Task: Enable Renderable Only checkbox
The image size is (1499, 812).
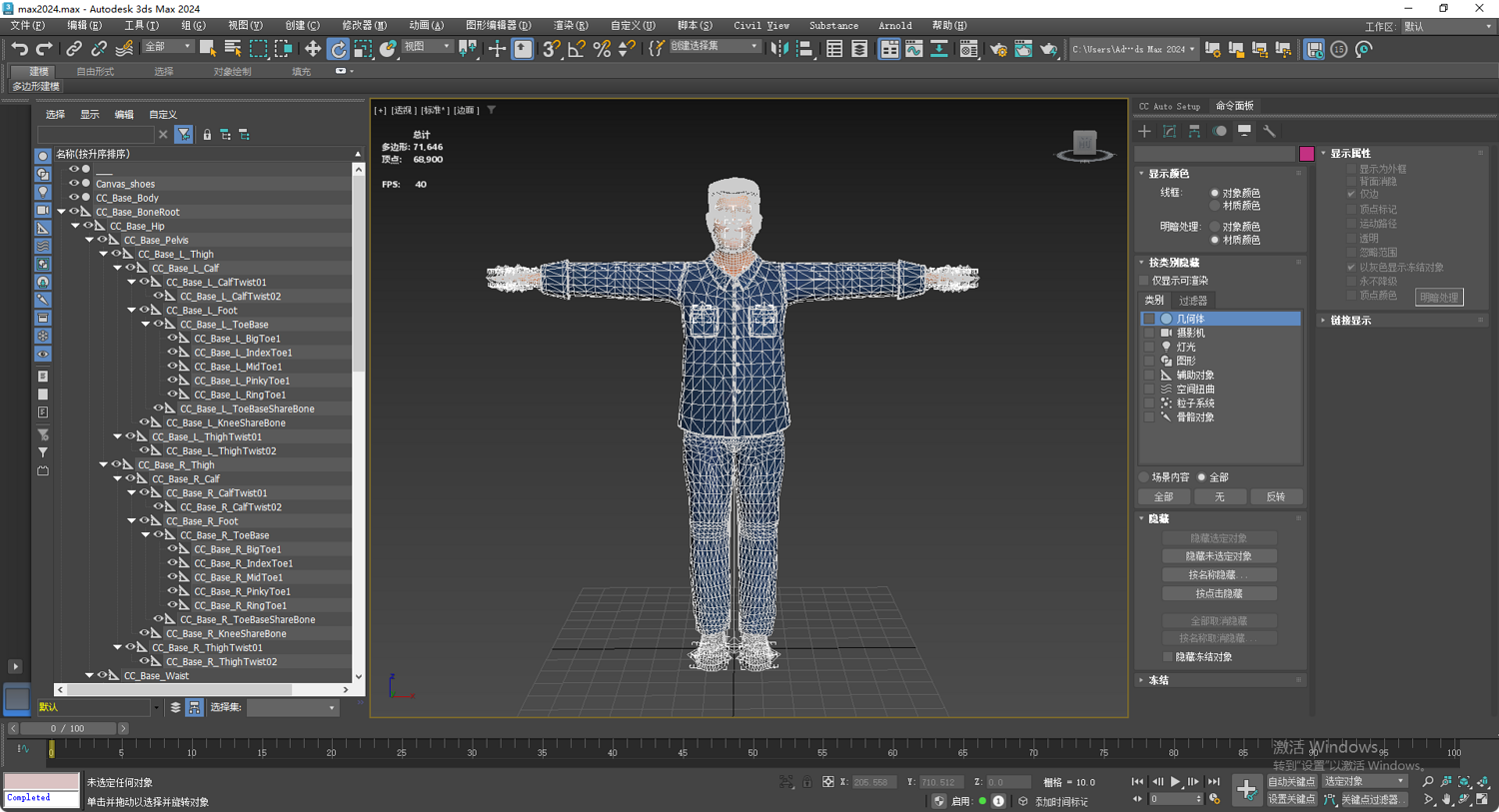Action: [1145, 281]
